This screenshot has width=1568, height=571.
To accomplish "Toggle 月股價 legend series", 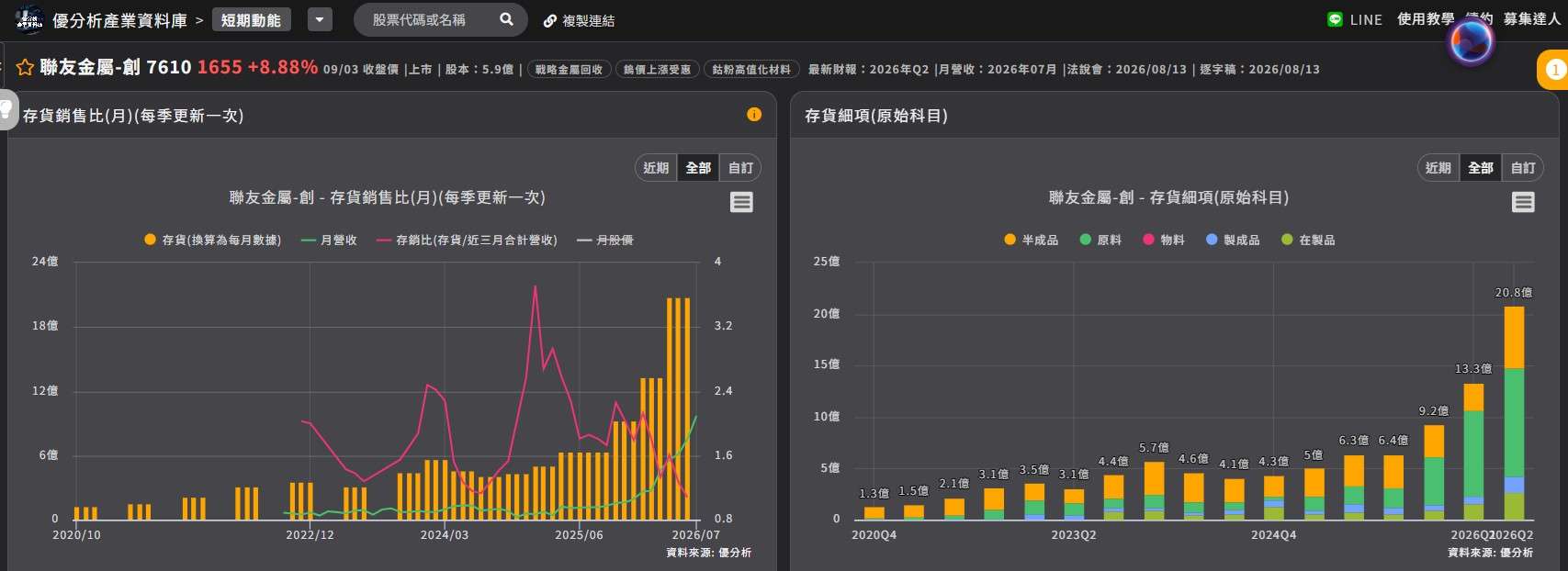I will [605, 240].
